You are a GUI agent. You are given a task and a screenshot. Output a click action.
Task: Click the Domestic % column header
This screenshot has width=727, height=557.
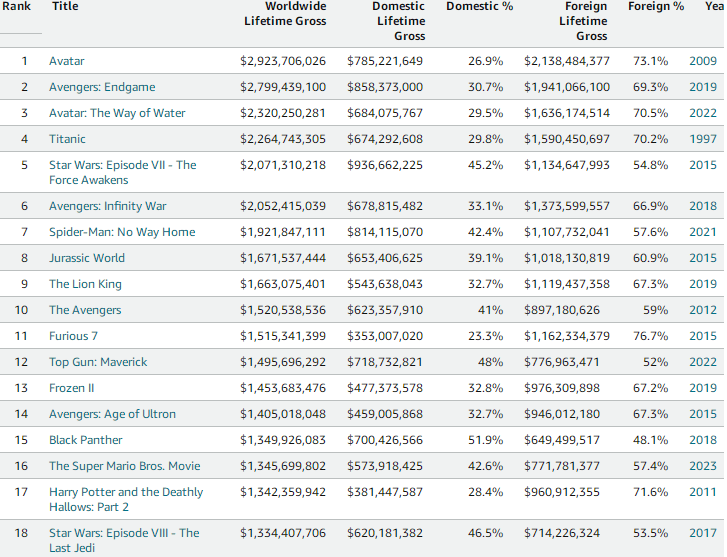coord(479,6)
